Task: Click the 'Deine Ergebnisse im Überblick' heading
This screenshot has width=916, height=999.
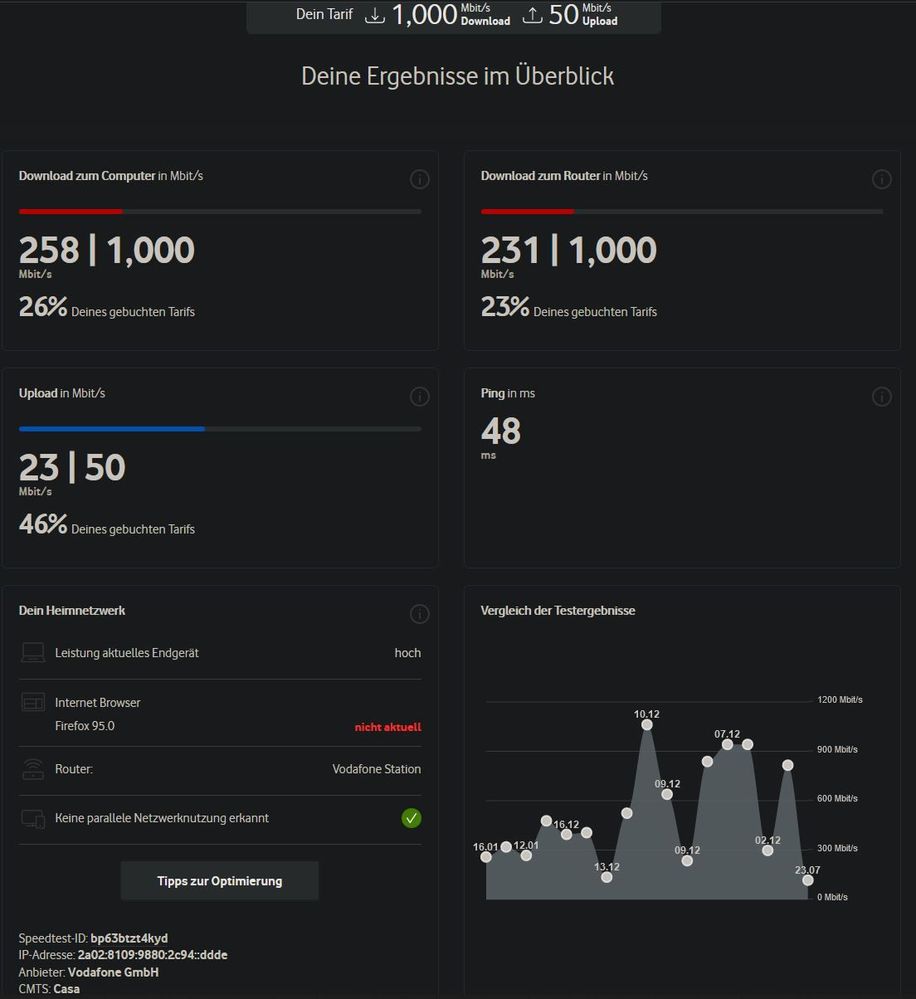Action: coord(457,76)
